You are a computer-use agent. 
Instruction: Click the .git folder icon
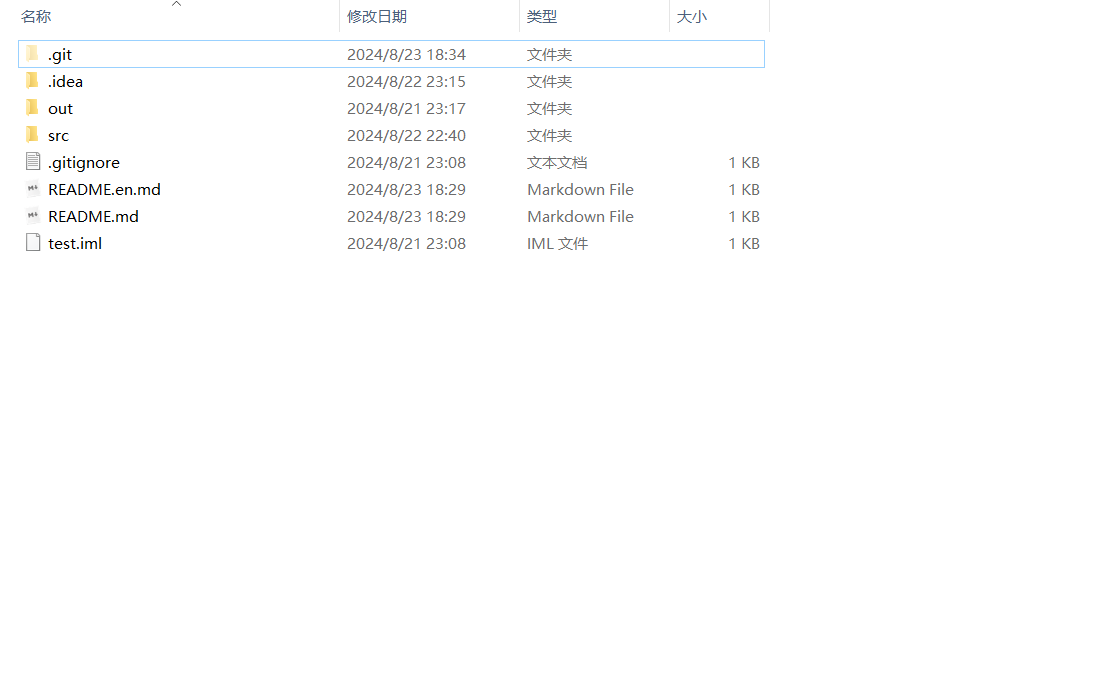[32, 54]
